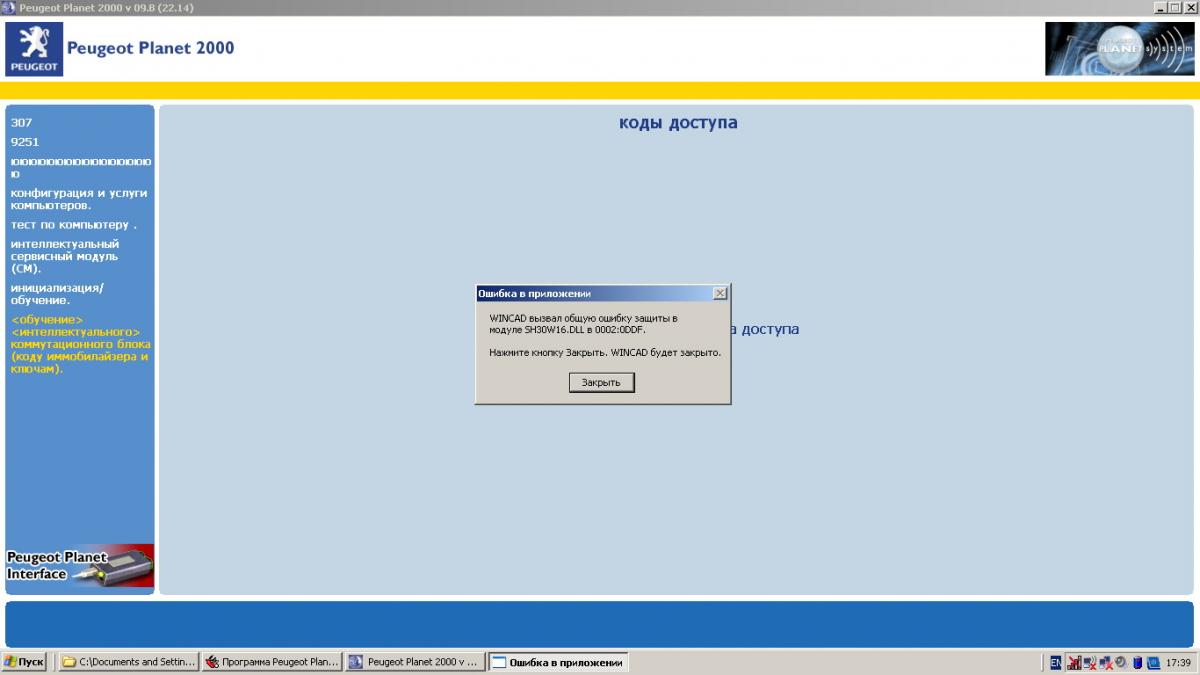The width and height of the screenshot is (1200, 675).
Task: Click the blue cylinder tray icon
Action: click(1137, 662)
